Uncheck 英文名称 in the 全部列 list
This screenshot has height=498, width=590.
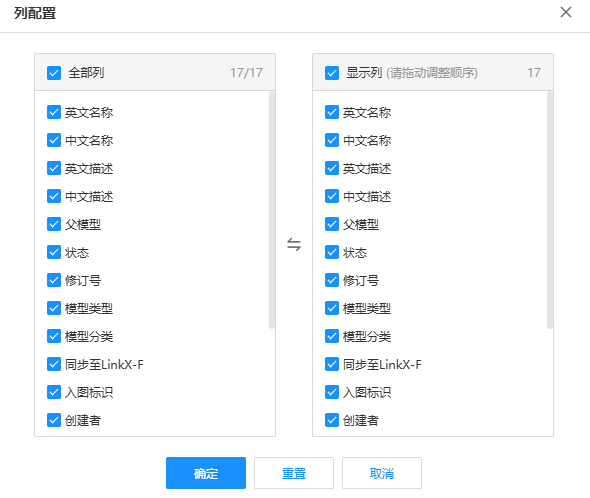coord(54,112)
